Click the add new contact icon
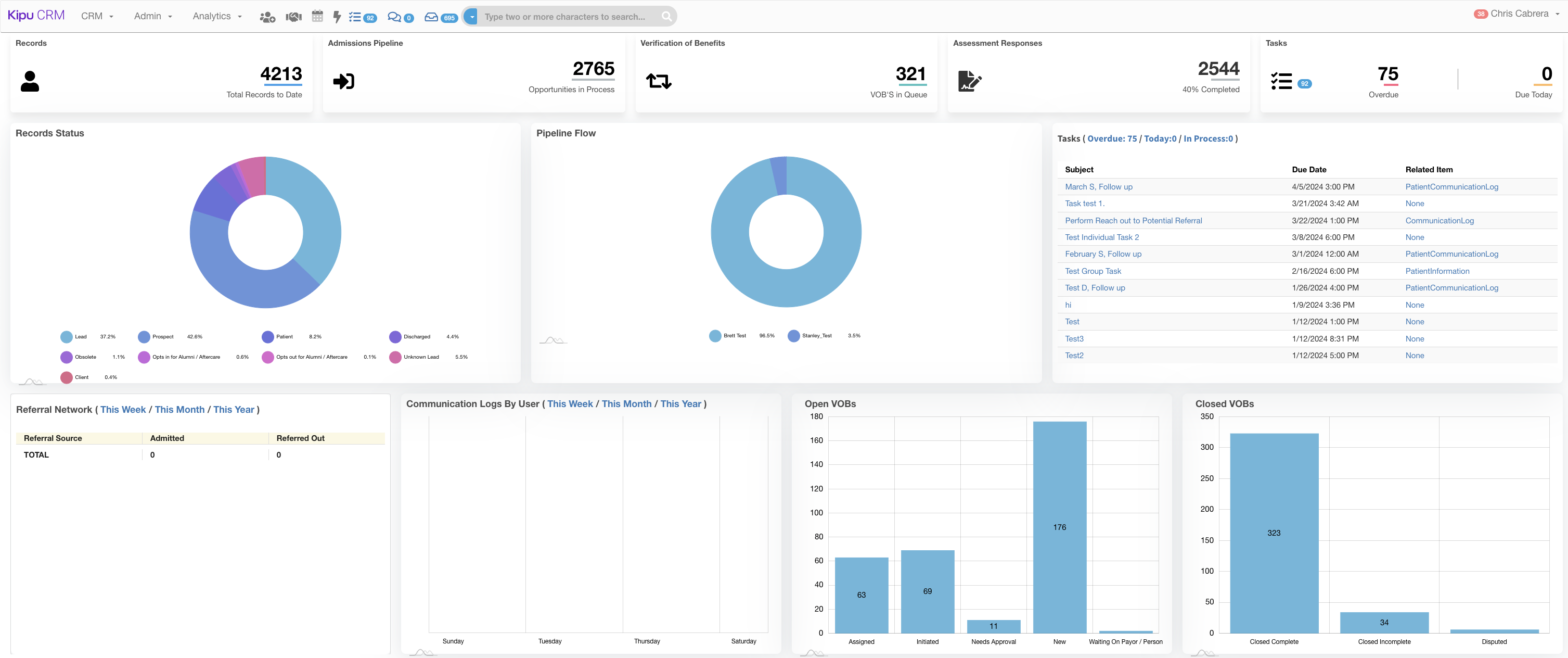Screen dimensions: 1568x658 (x=267, y=17)
